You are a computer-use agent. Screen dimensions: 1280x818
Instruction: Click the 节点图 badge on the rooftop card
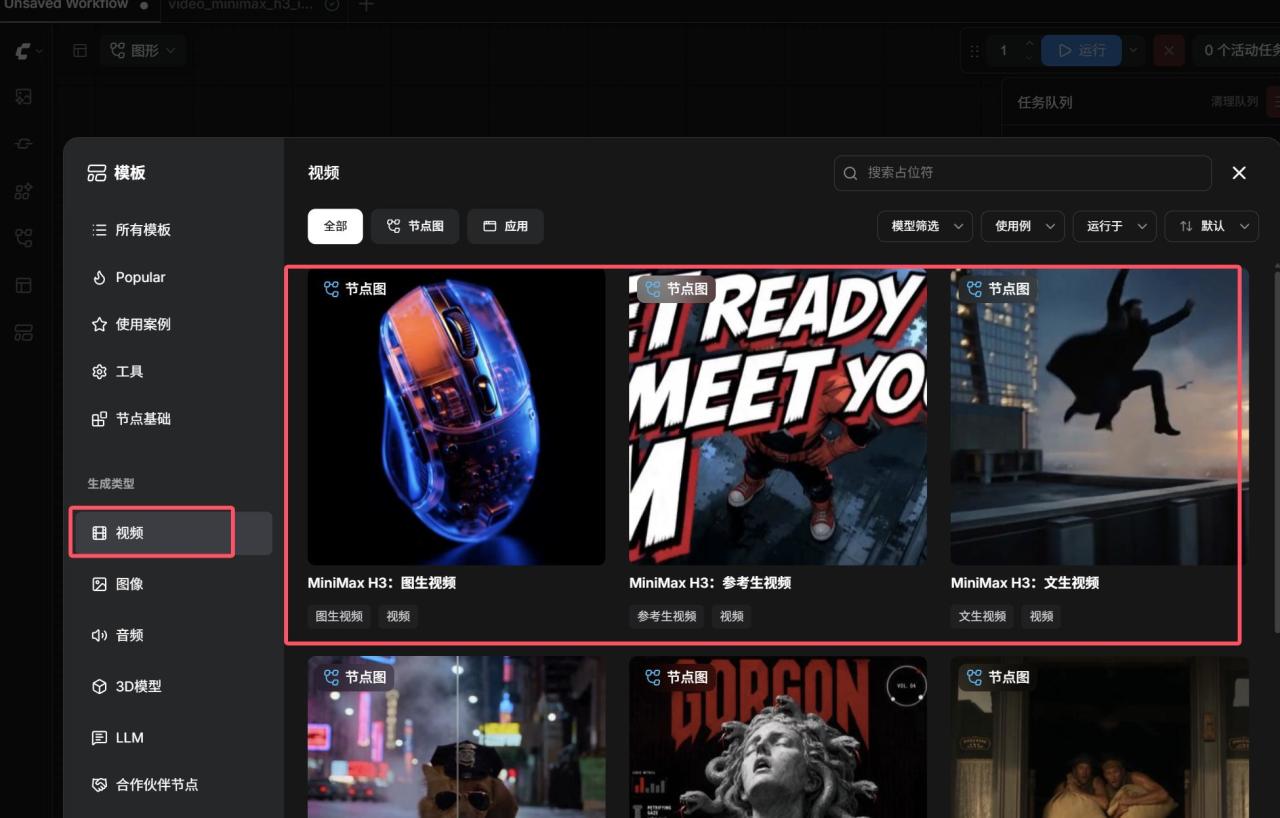(x=998, y=289)
